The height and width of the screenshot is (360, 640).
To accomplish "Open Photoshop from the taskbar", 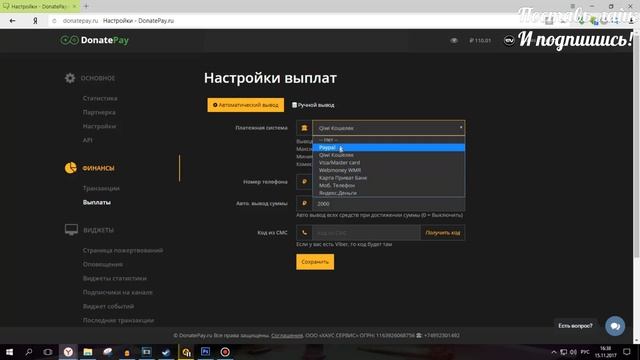I will tap(205, 352).
